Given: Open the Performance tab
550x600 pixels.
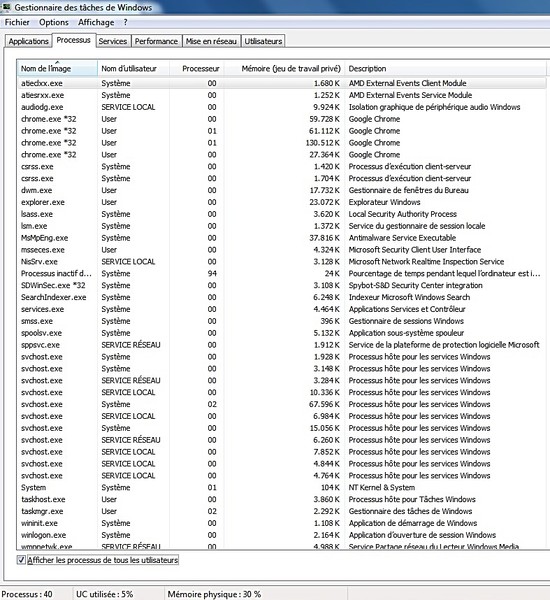Looking at the screenshot, I should pos(156,41).
